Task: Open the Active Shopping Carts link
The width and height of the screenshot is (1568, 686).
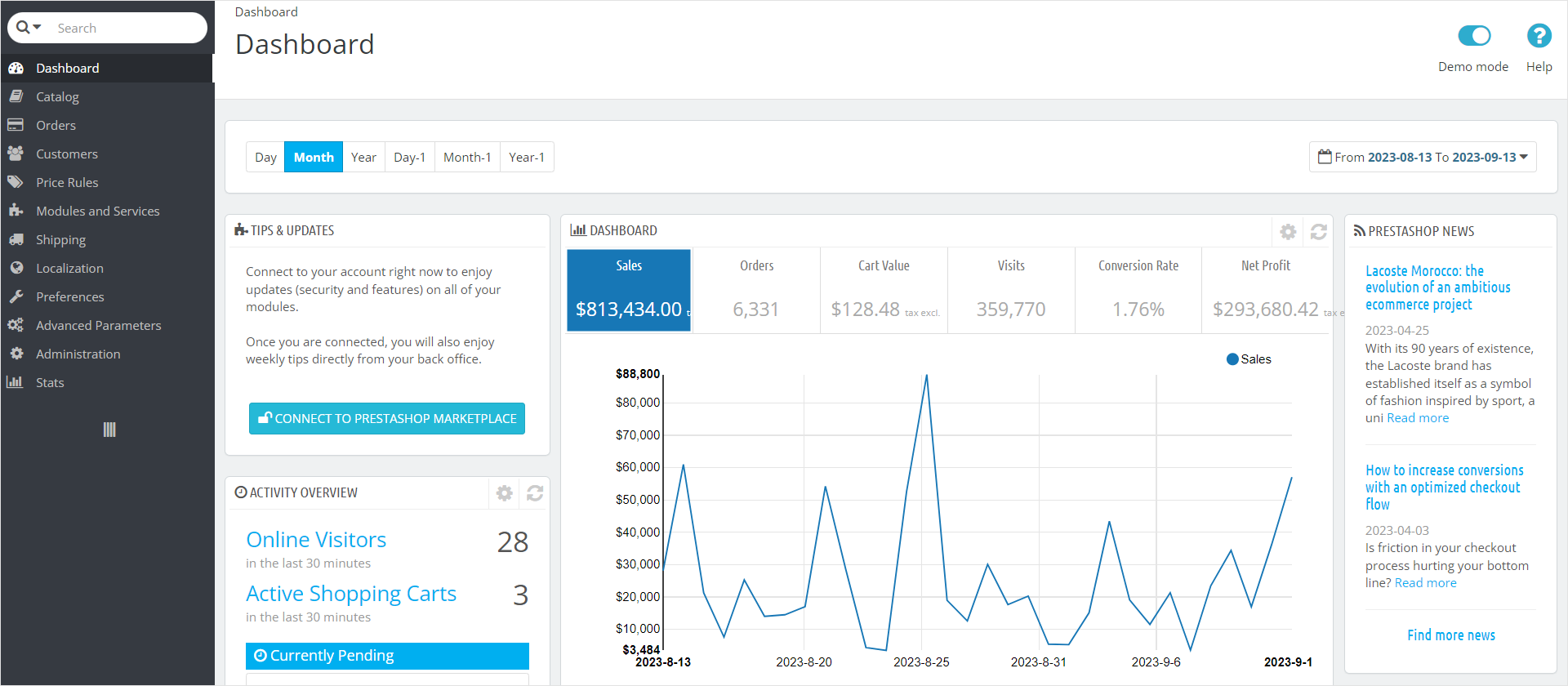Action: pos(351,594)
